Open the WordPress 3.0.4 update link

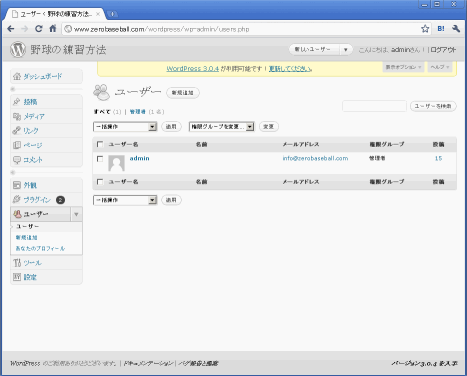pos(193,69)
